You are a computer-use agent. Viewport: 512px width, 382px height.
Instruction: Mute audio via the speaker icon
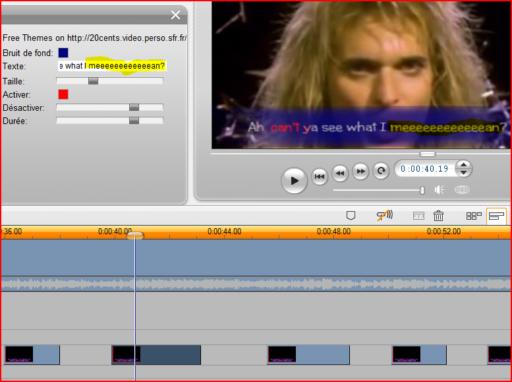tap(439, 190)
